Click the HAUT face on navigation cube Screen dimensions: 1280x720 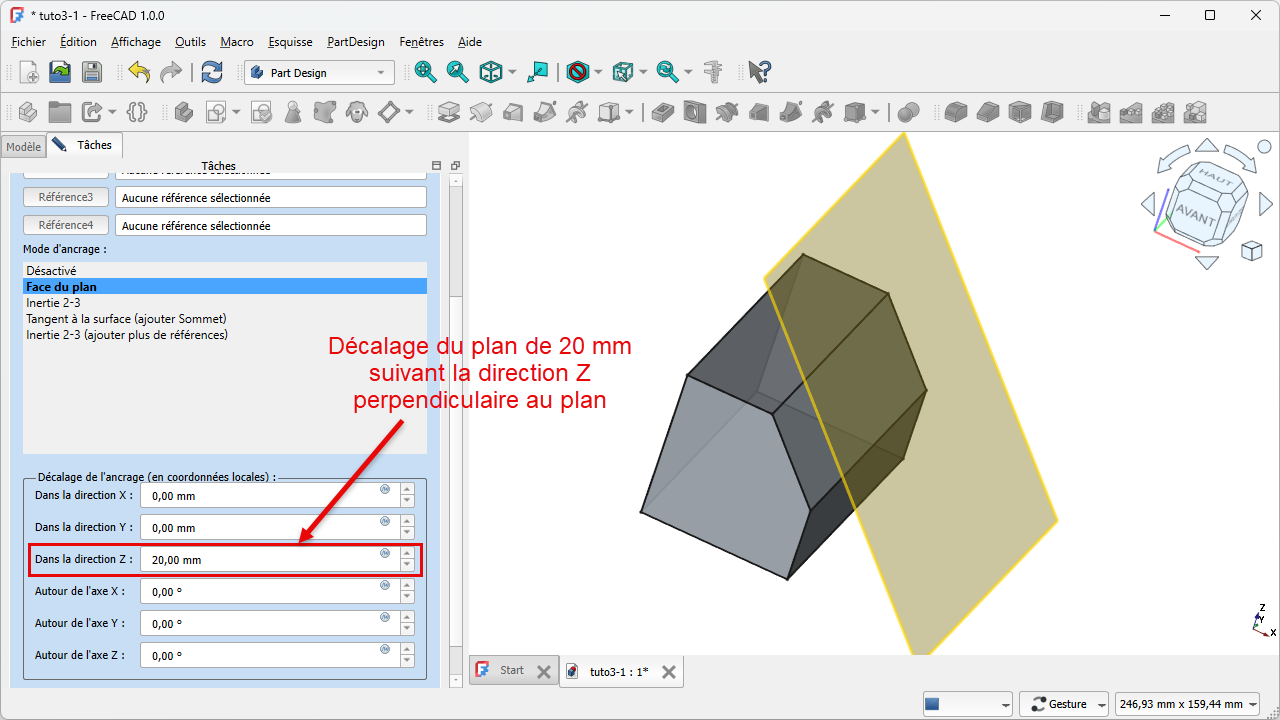click(x=1216, y=176)
